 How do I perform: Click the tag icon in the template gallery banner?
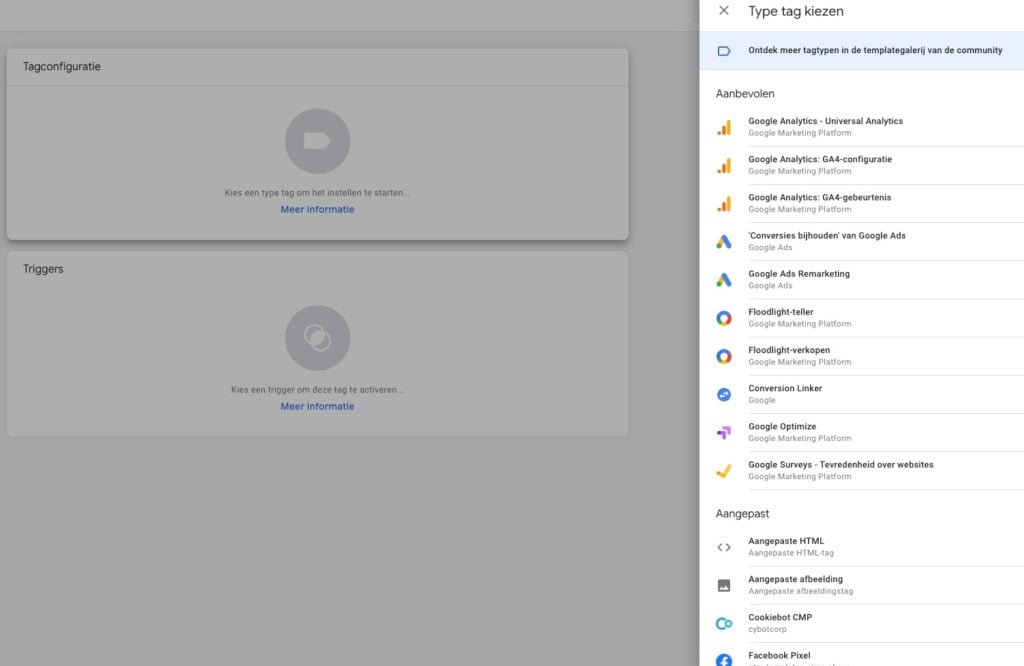click(724, 51)
